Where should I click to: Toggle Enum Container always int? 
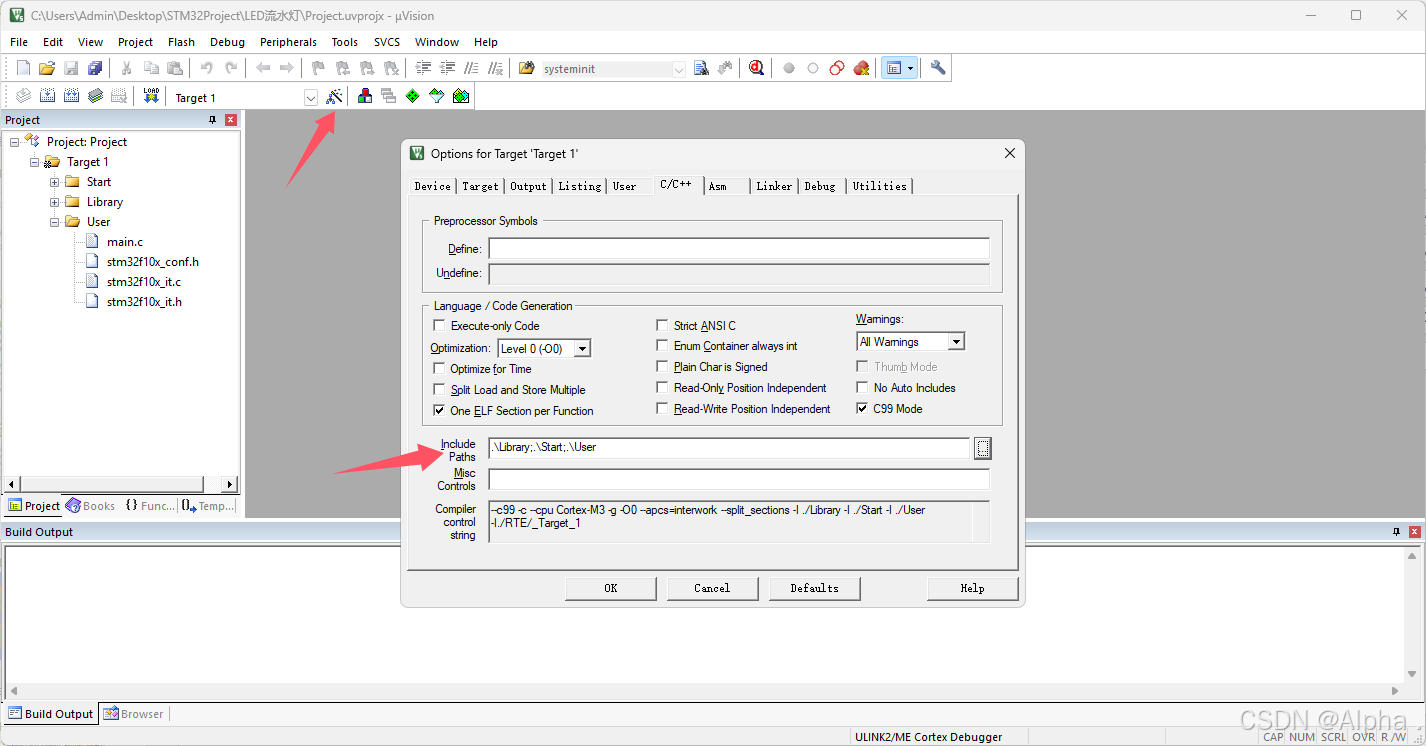point(662,346)
